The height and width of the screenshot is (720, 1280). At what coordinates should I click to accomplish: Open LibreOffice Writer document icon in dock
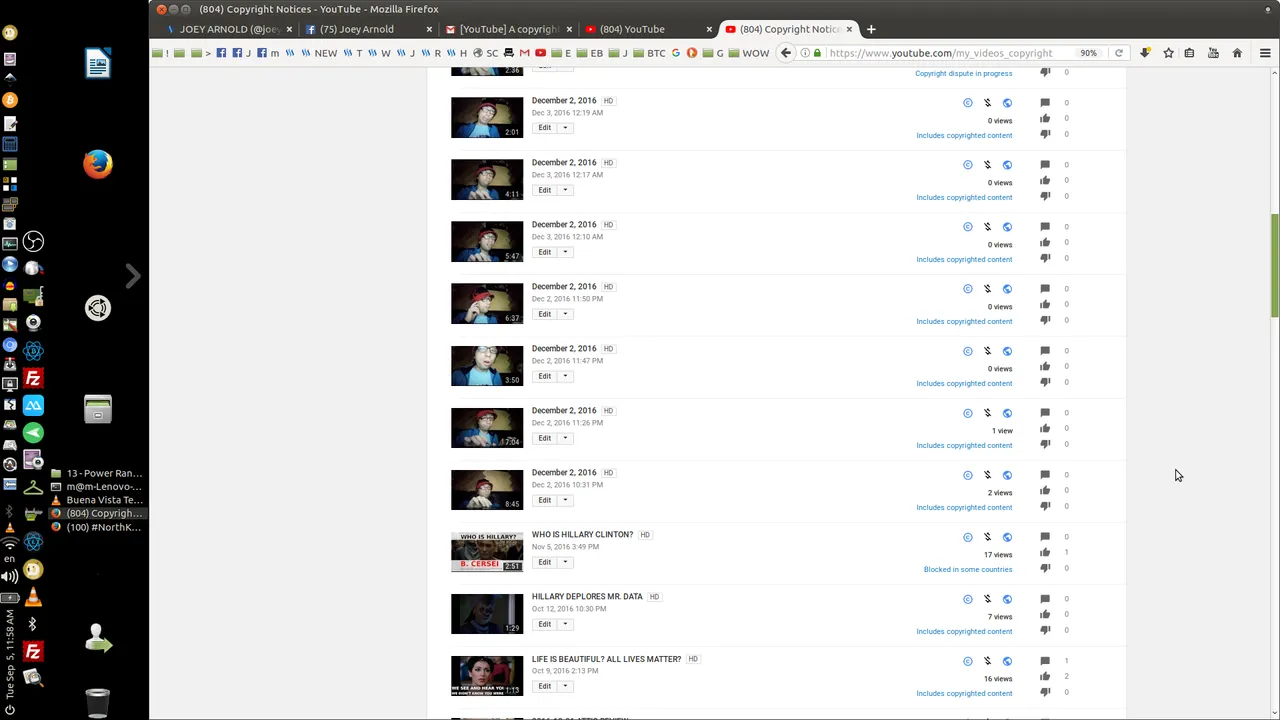[x=98, y=64]
